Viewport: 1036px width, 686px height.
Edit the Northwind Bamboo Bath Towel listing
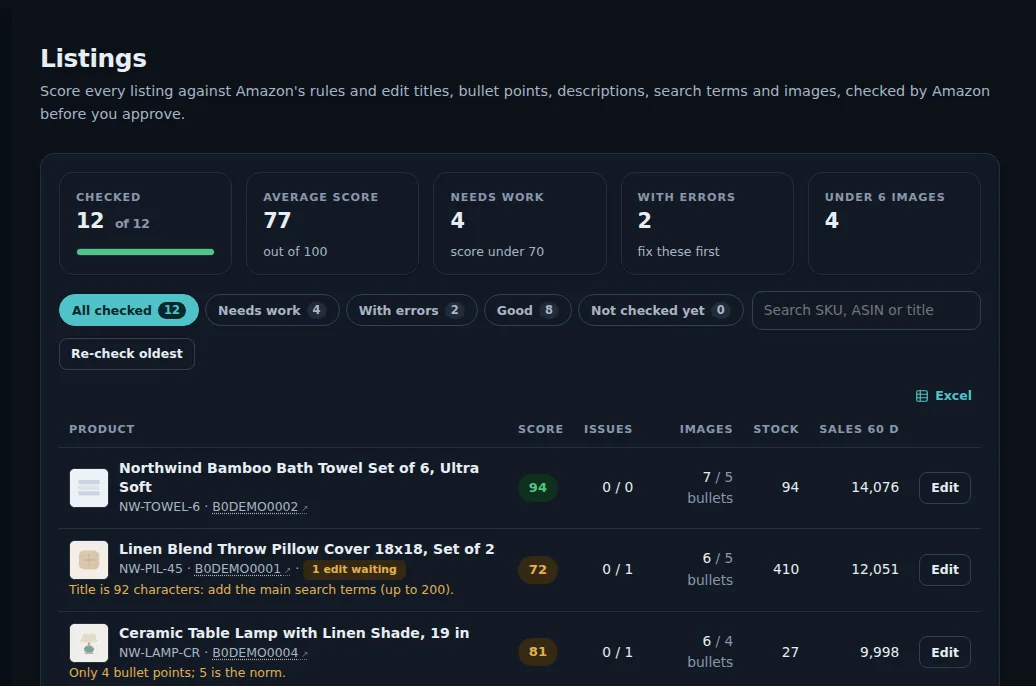[x=945, y=488]
